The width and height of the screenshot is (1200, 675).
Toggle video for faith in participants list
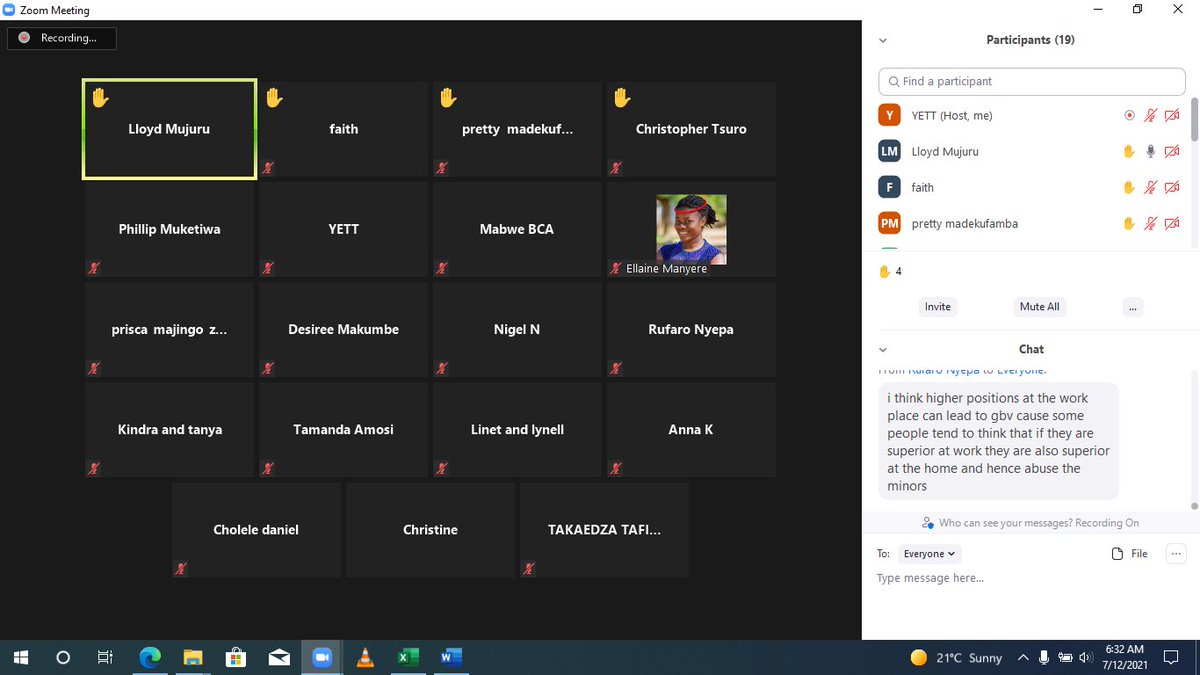(x=1172, y=187)
